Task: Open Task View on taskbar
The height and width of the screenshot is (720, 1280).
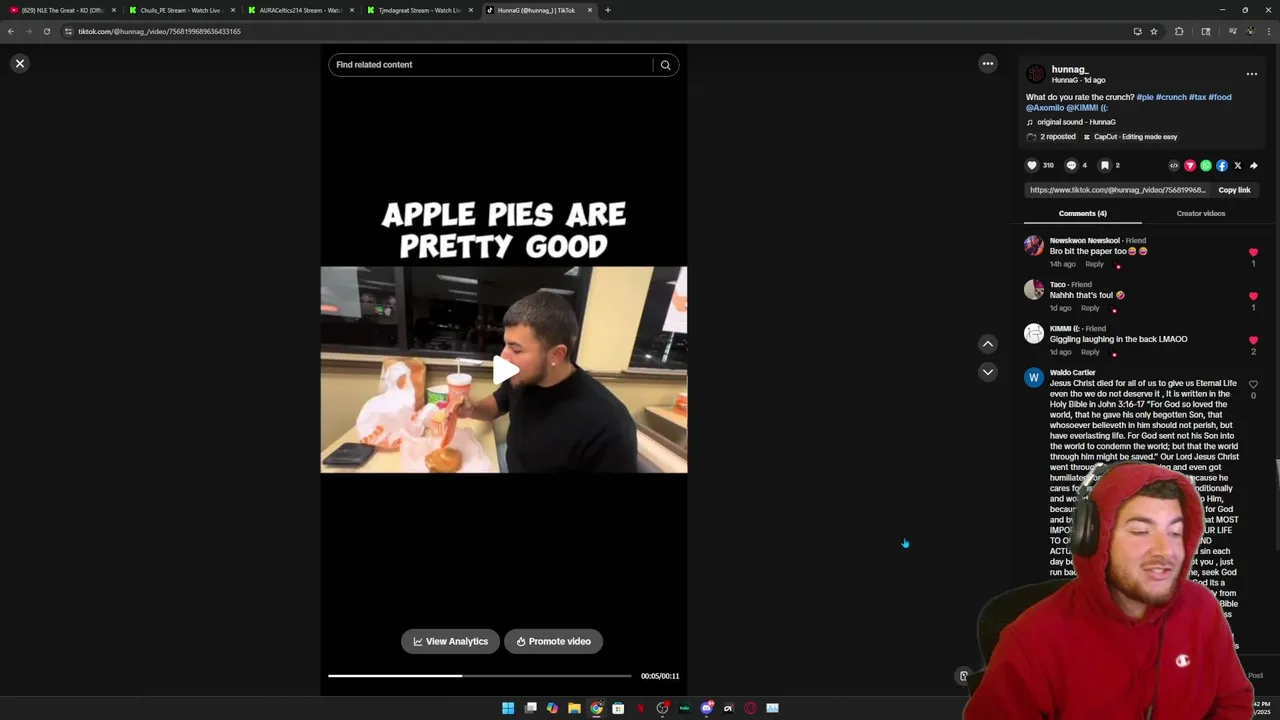Action: [530, 708]
